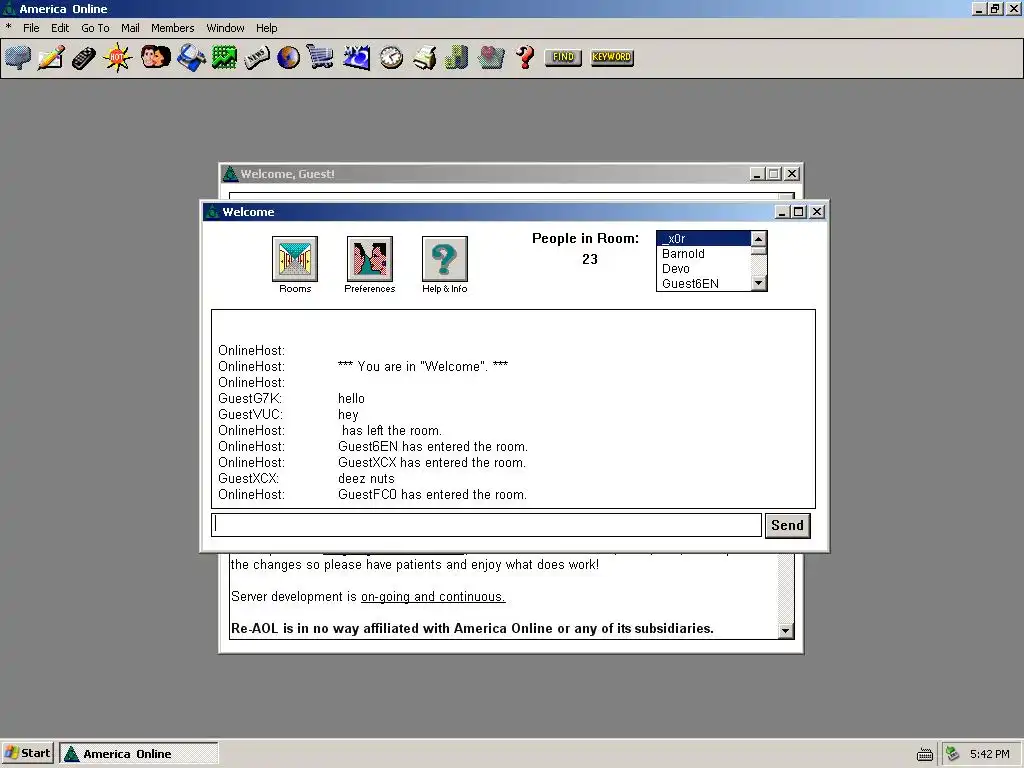Image resolution: width=1024 pixels, height=768 pixels.
Task: Select Guest6EN in the people list
Action: tap(703, 283)
